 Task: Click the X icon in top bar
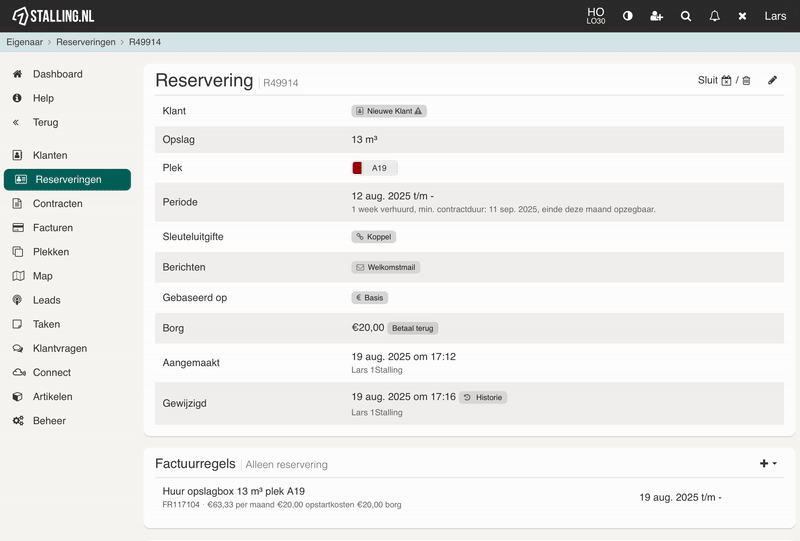[742, 16]
